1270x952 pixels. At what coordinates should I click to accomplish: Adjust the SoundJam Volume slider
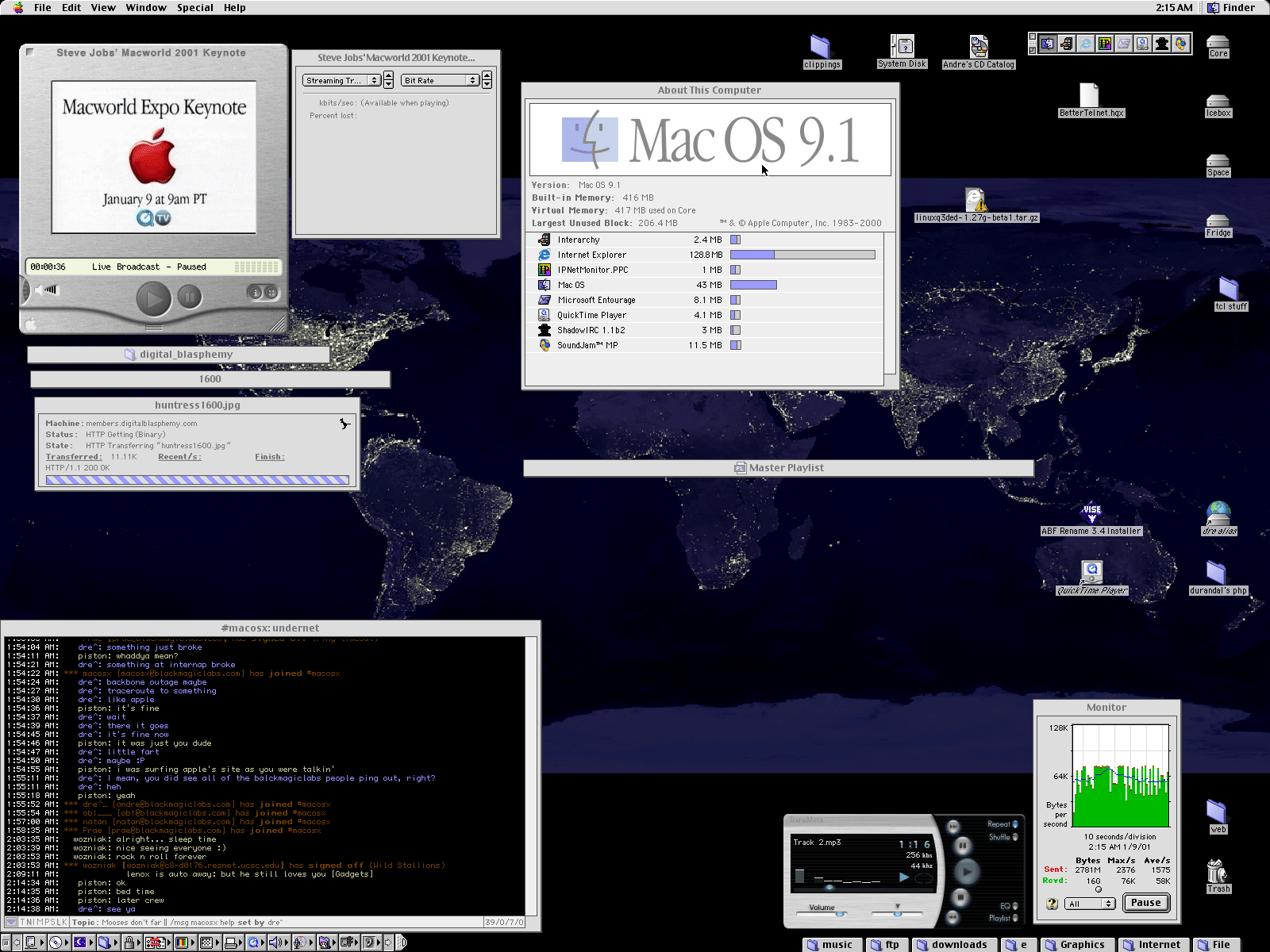(x=840, y=915)
